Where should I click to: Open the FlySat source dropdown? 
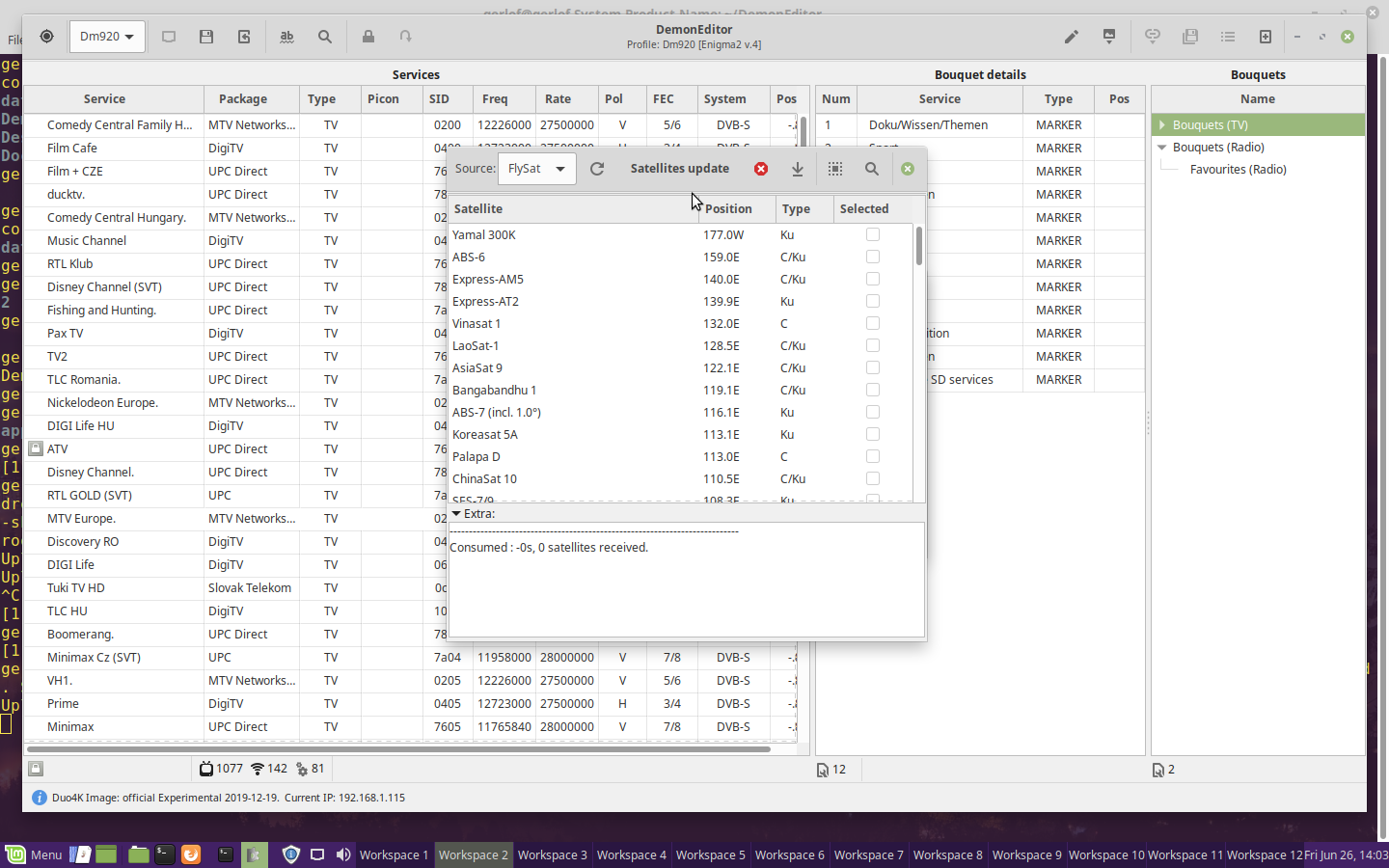pyautogui.click(x=536, y=169)
